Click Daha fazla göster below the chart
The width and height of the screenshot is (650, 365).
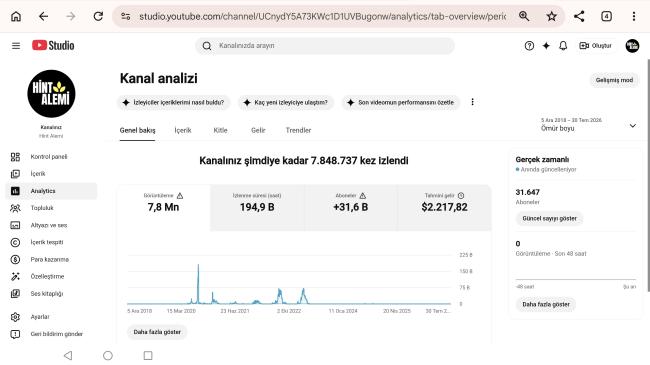point(157,332)
